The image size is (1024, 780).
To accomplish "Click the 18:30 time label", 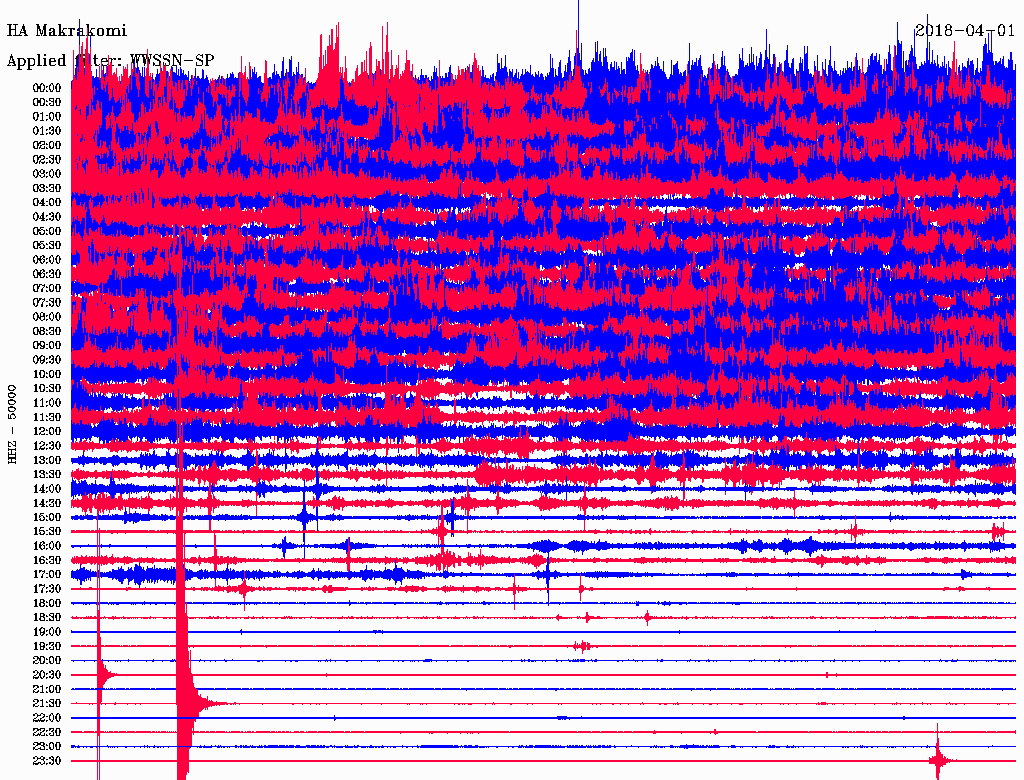I will (47, 618).
